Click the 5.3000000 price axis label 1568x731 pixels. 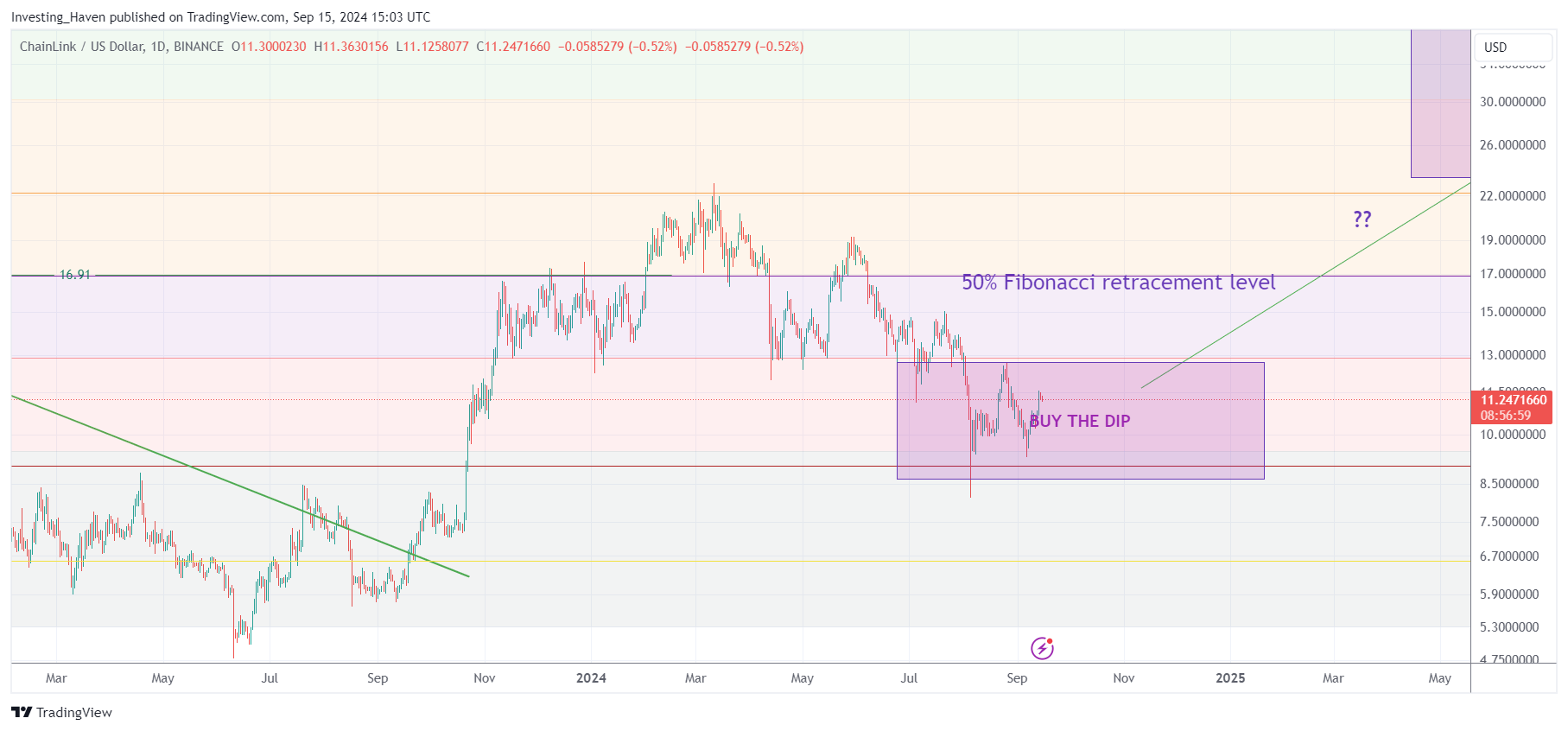point(1509,627)
